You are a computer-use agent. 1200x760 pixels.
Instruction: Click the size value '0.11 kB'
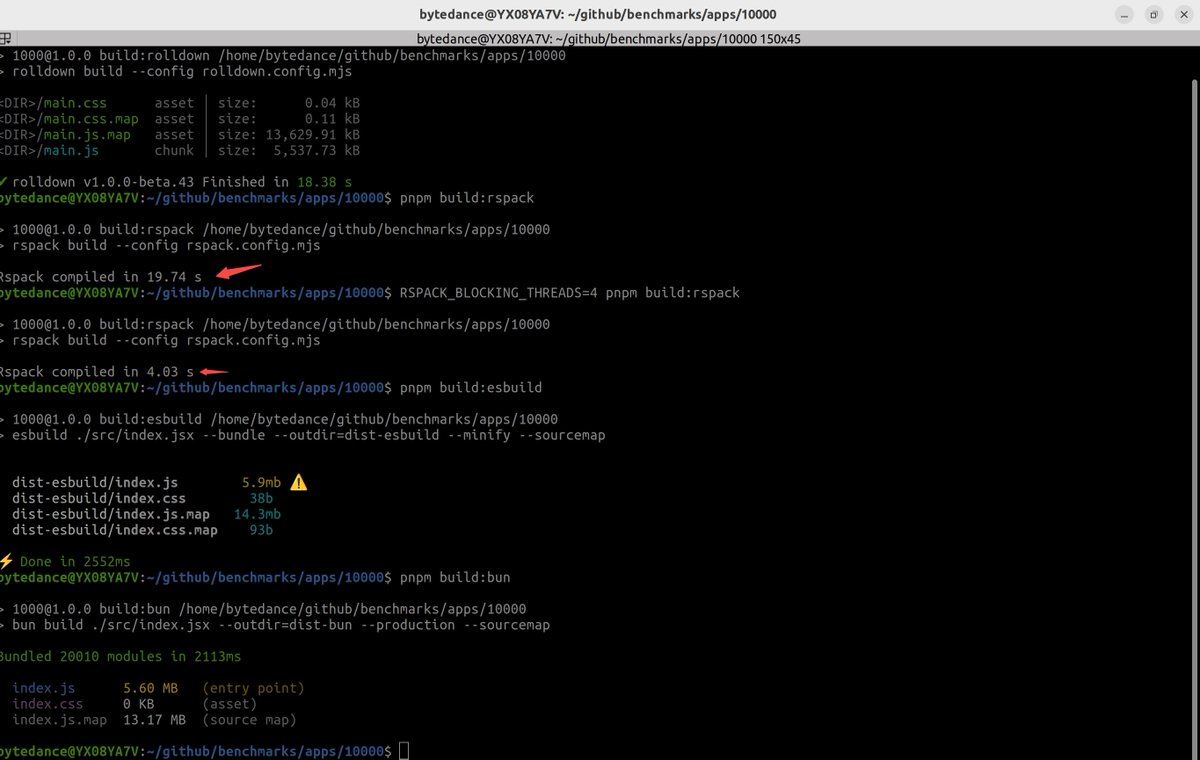[333, 119]
